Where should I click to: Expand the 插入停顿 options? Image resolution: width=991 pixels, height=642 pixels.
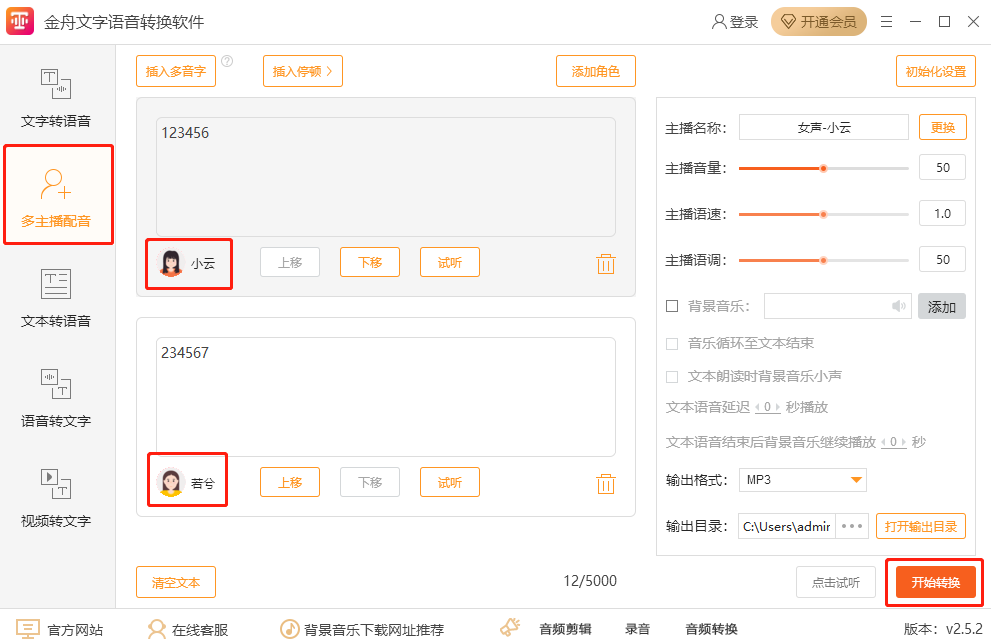pos(302,71)
